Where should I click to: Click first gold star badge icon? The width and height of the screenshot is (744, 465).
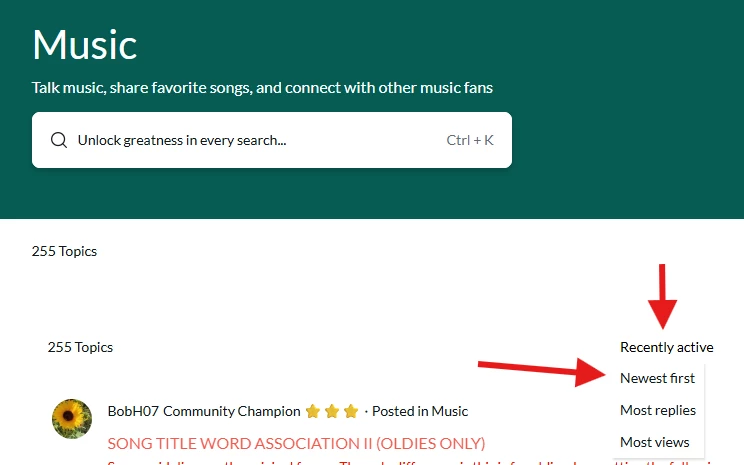313,411
